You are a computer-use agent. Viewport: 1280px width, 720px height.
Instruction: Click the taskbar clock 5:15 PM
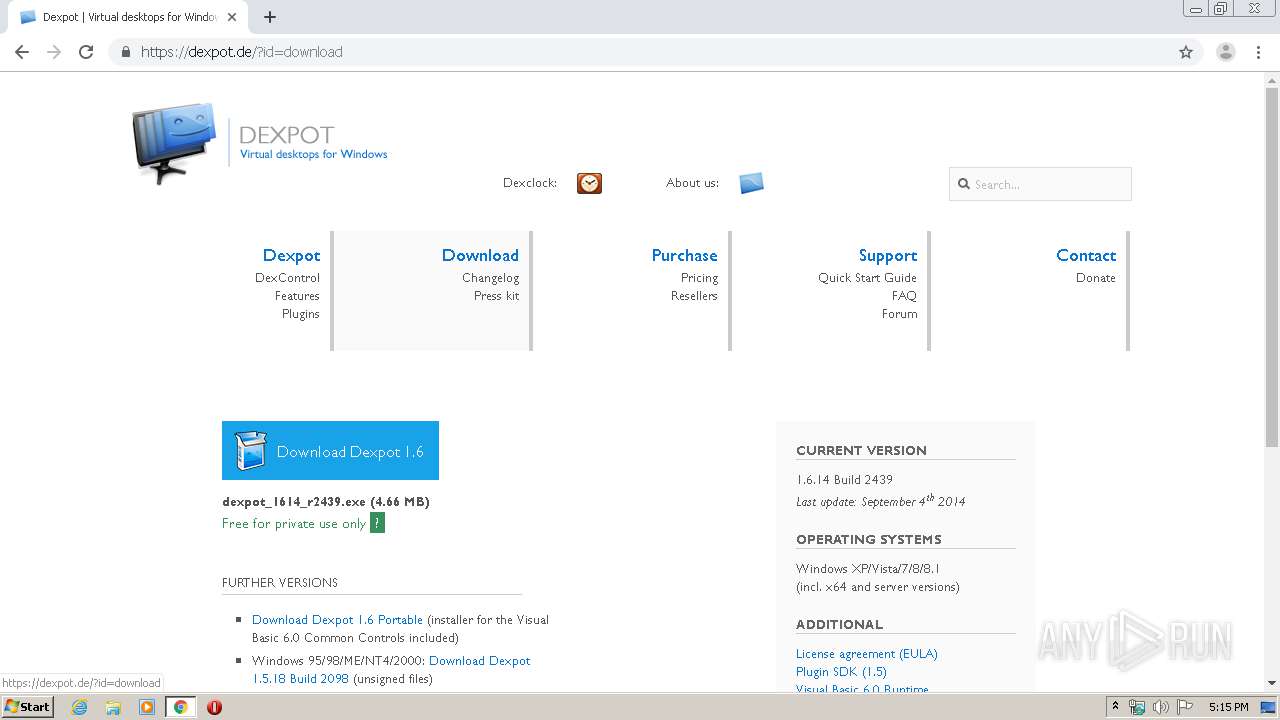click(1228, 707)
